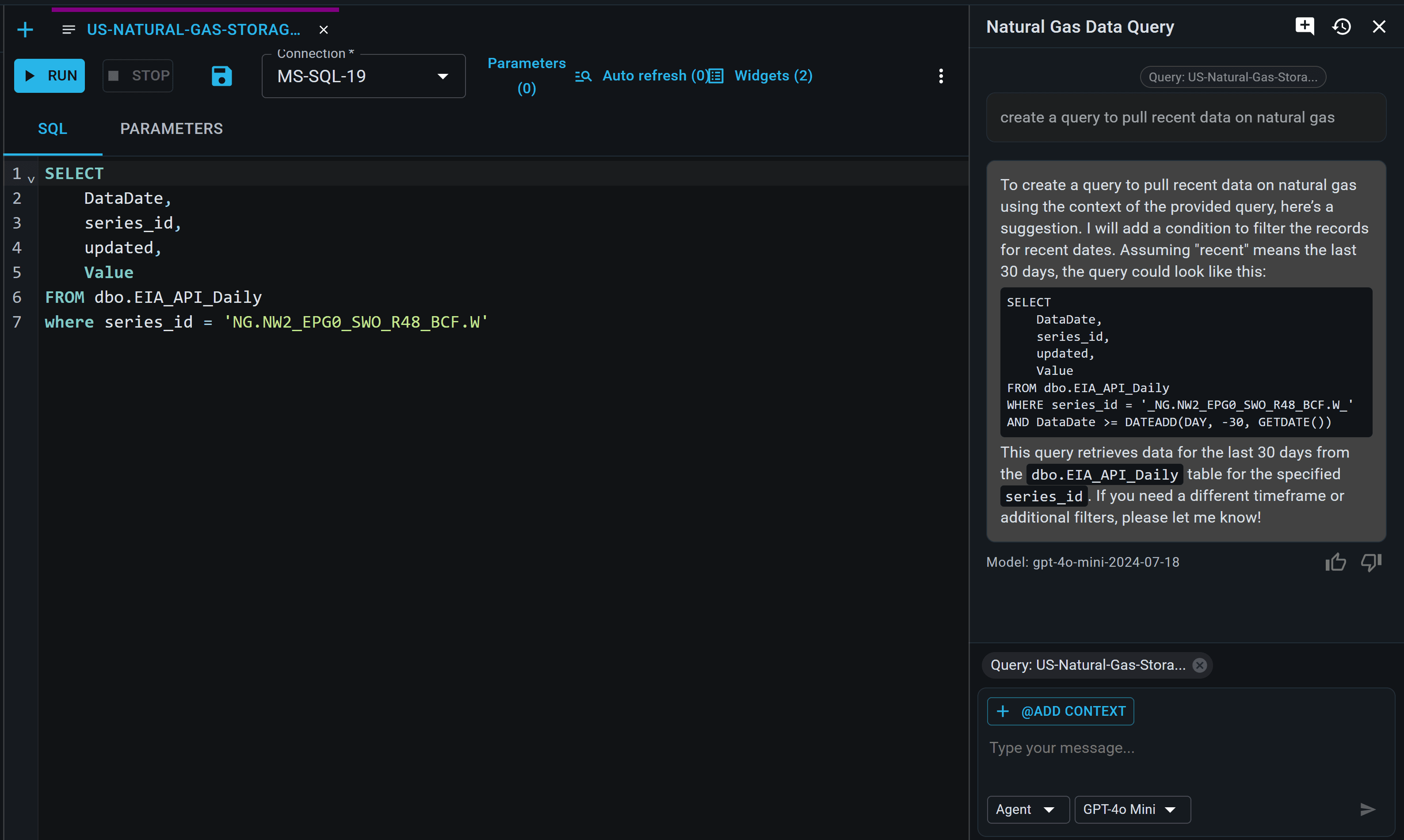Image resolution: width=1404 pixels, height=840 pixels.
Task: Open the chat history icon
Action: 1342,26
